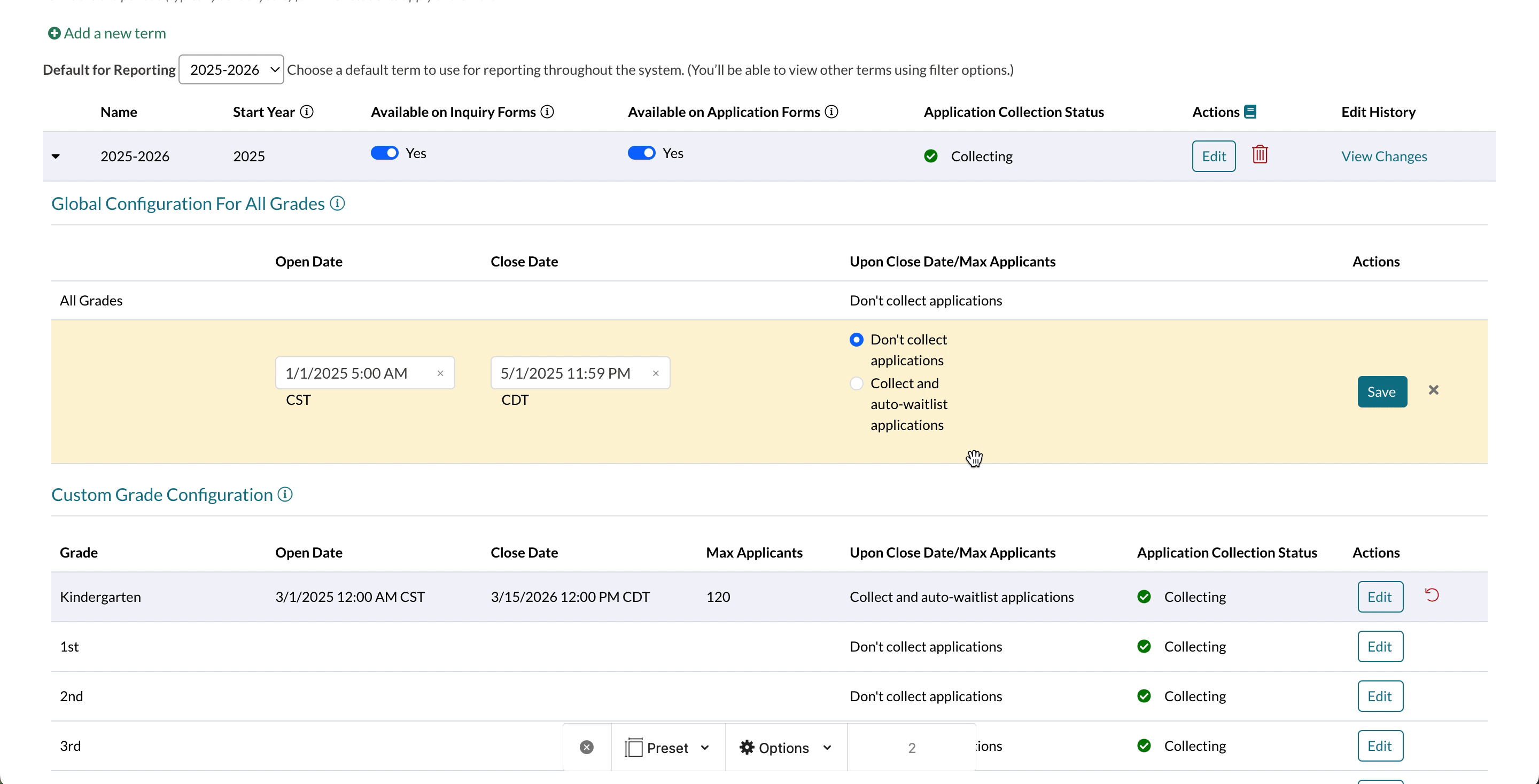The height and width of the screenshot is (784, 1539).
Task: Click Available on Inquiry Forms info icon
Action: pos(547,112)
